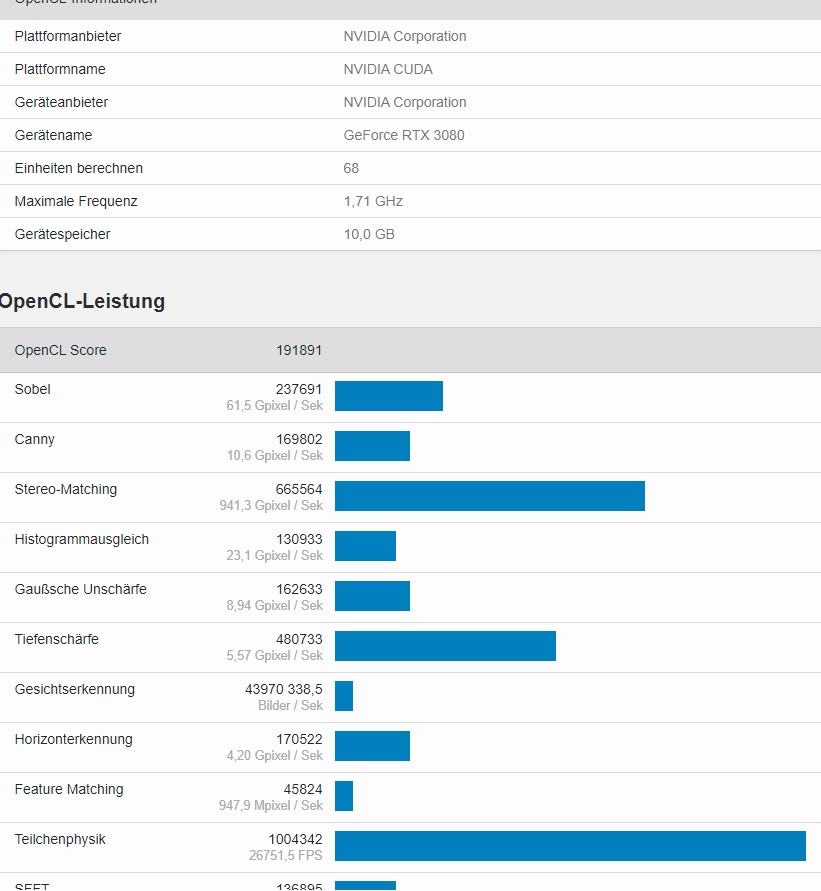Screen dimensions: 821x891
Task: Select Gaußsche Unschärfe score 162633
Action: pos(299,589)
